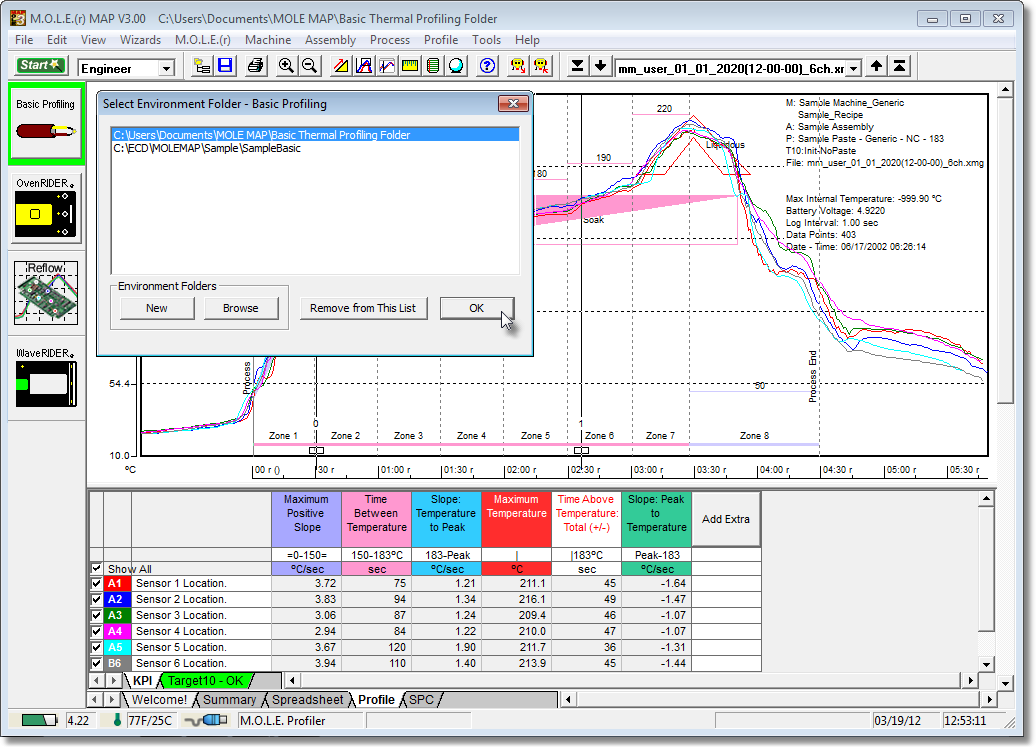This screenshot has width=1036, height=749.
Task: Click the second X-axis slider marker near 02:30
Action: [581, 450]
